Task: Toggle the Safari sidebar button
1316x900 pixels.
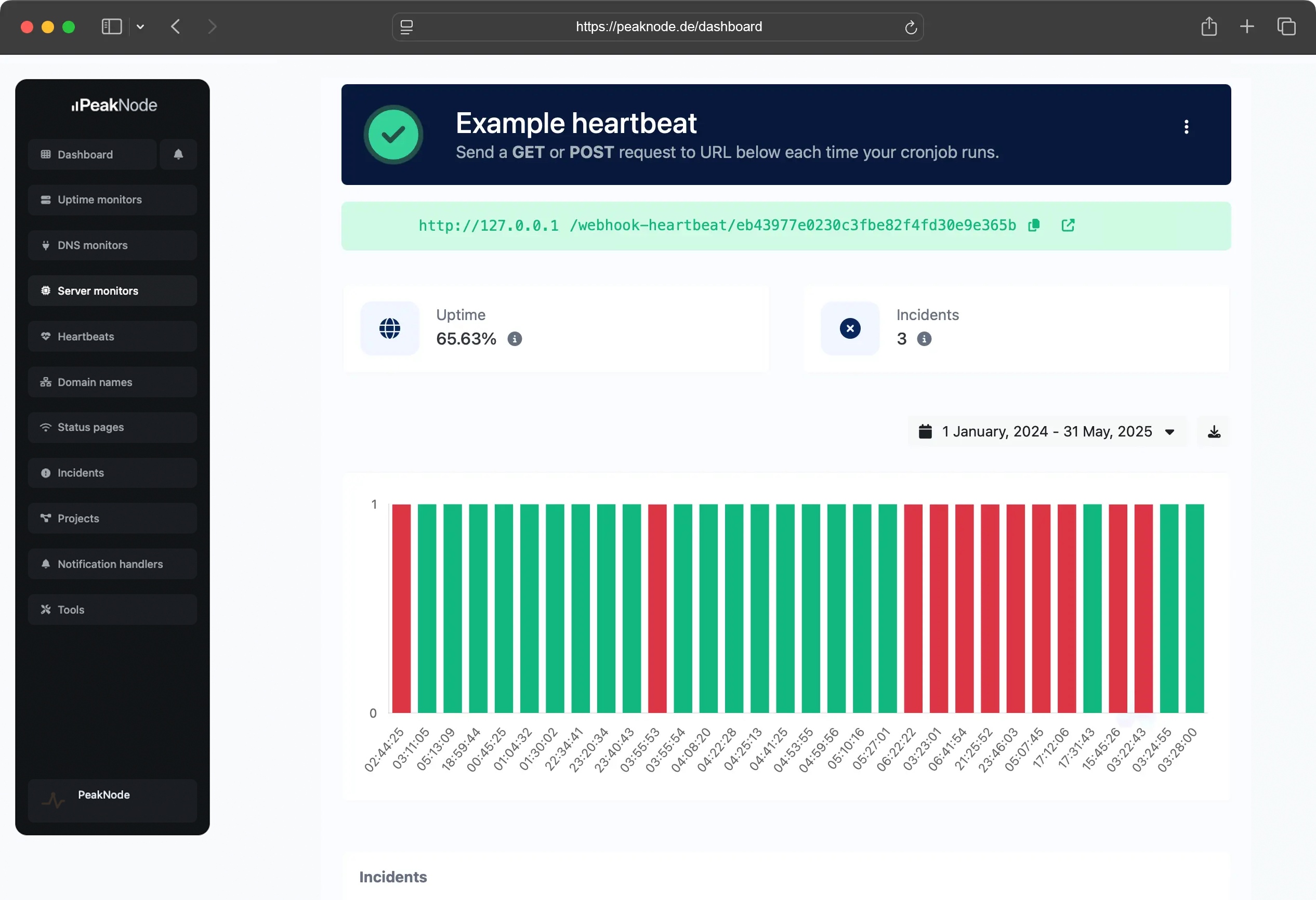Action: [112, 27]
